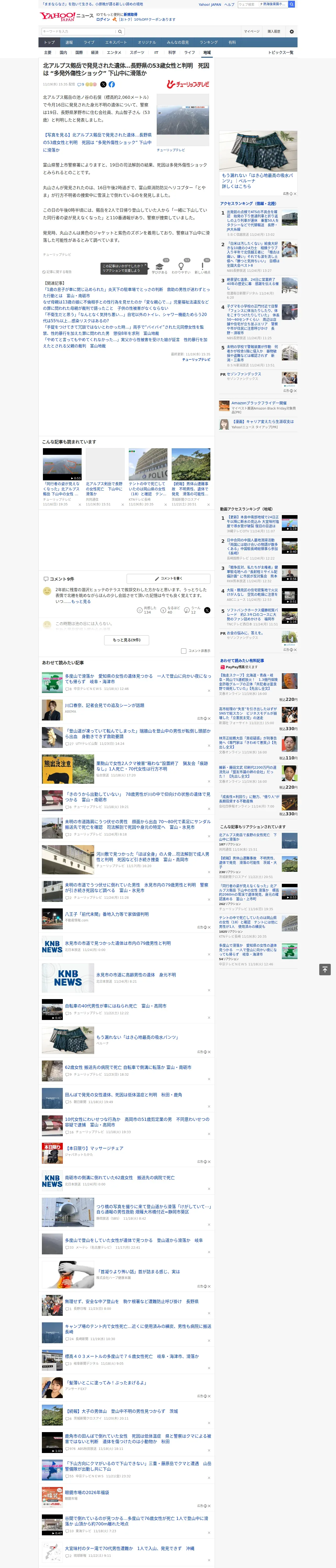Click the first commenter's avatar icon
This screenshot has width=336, height=1568.
point(47,591)
